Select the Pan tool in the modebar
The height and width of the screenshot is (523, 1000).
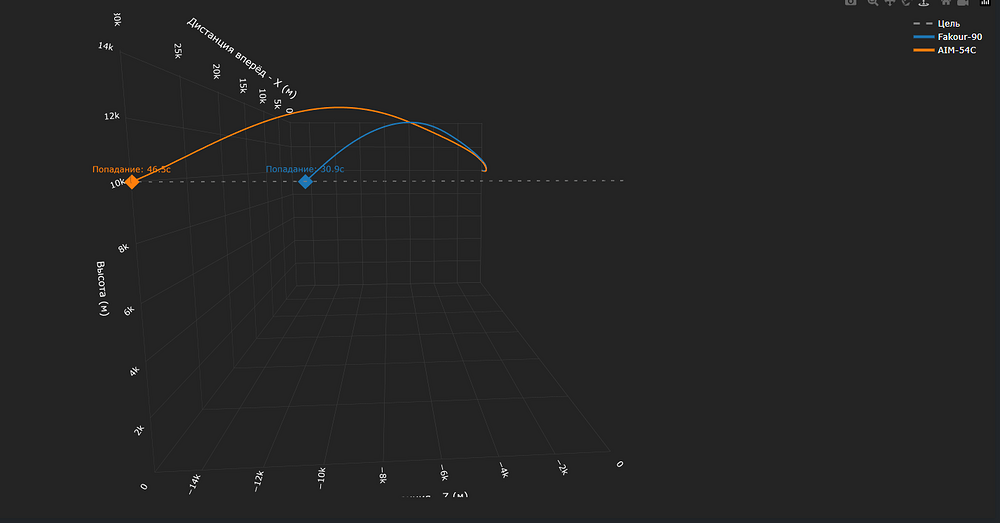coord(890,3)
